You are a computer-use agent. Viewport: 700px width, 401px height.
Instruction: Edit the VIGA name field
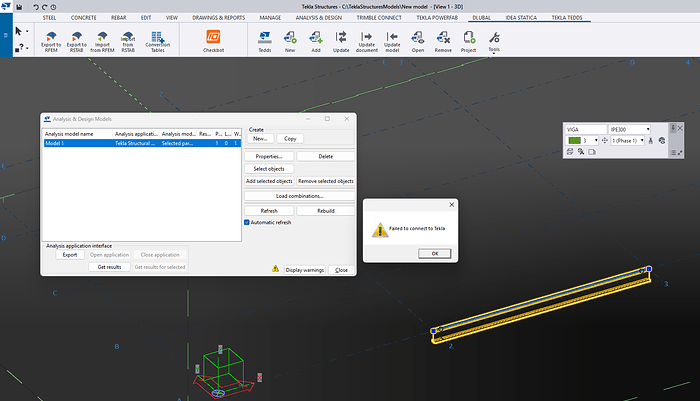pyautogui.click(x=586, y=129)
